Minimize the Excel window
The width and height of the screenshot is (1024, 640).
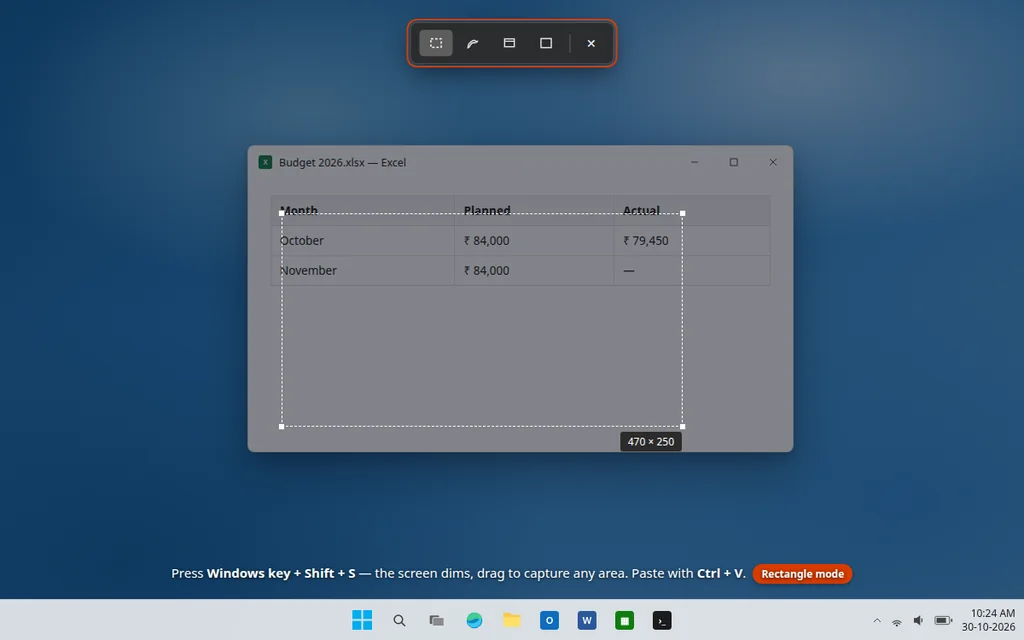click(694, 162)
